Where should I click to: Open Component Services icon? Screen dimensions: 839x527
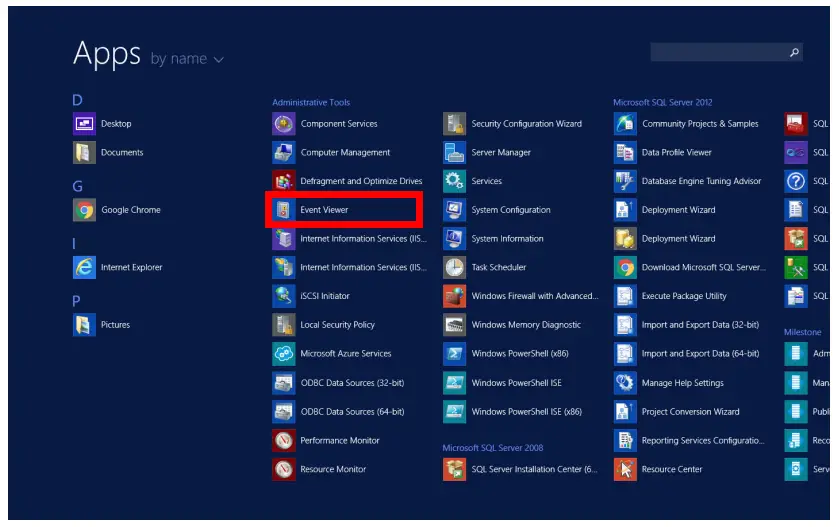click(284, 124)
